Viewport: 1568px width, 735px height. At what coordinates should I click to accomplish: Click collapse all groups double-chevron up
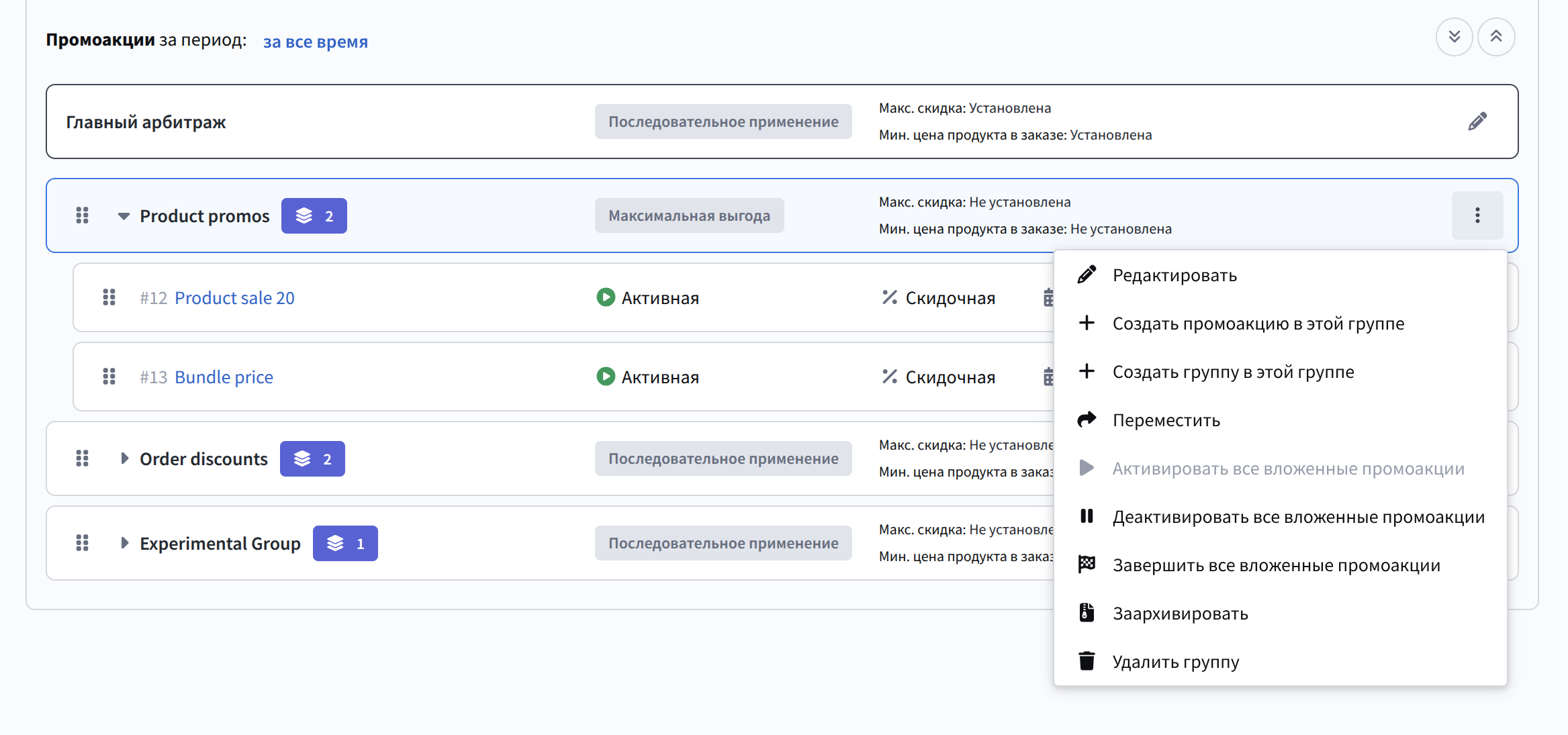pyautogui.click(x=1495, y=37)
